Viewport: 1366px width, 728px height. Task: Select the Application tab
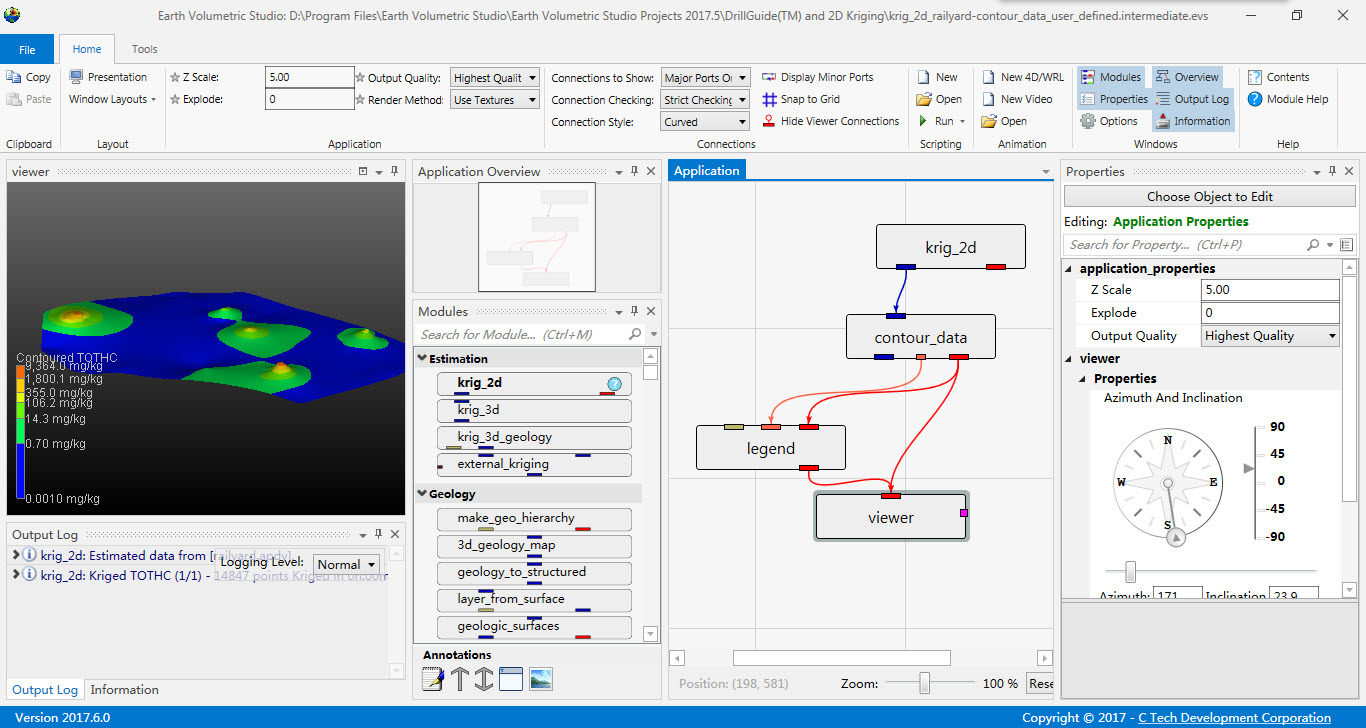707,171
